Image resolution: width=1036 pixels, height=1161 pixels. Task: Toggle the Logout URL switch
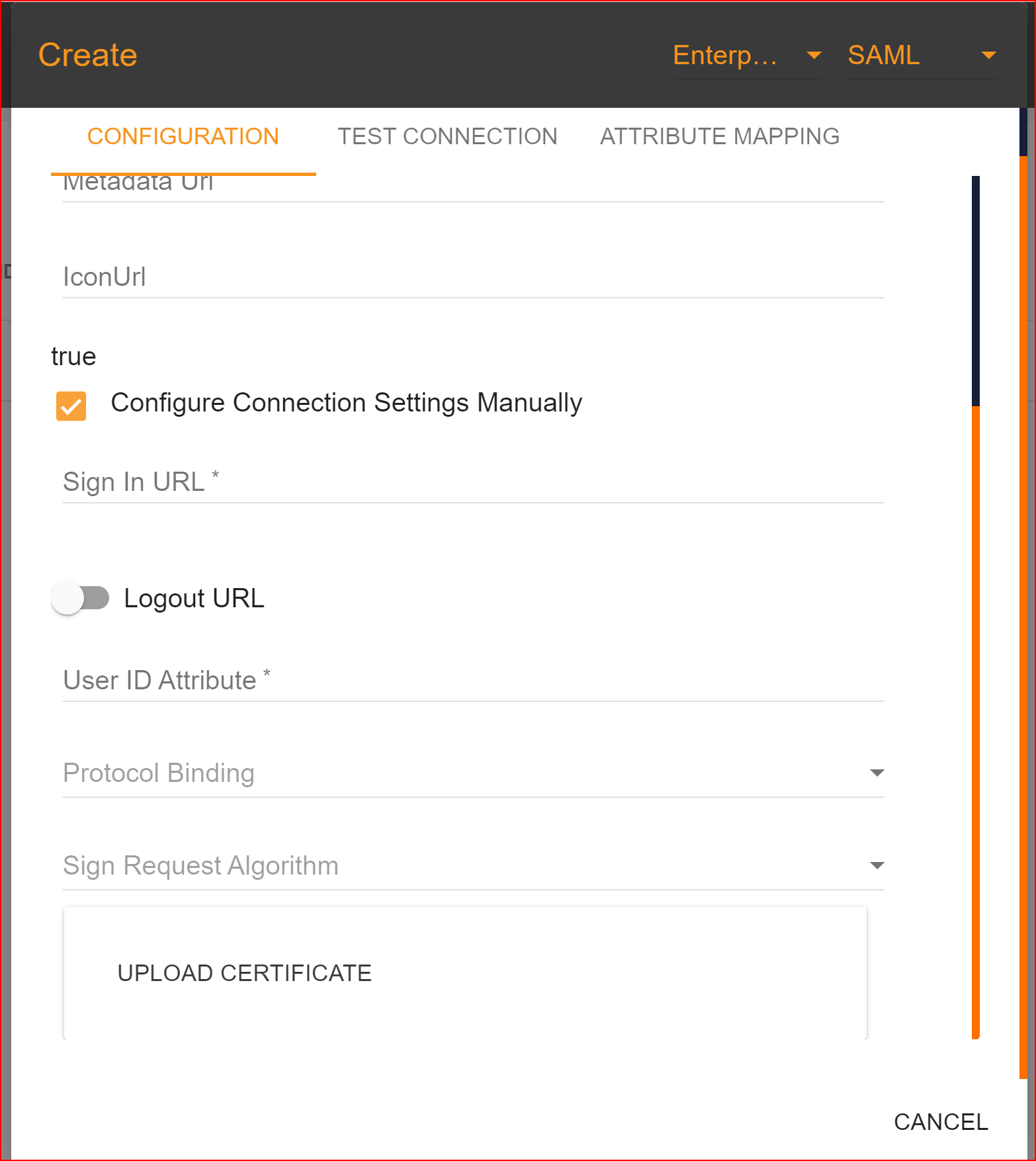80,598
